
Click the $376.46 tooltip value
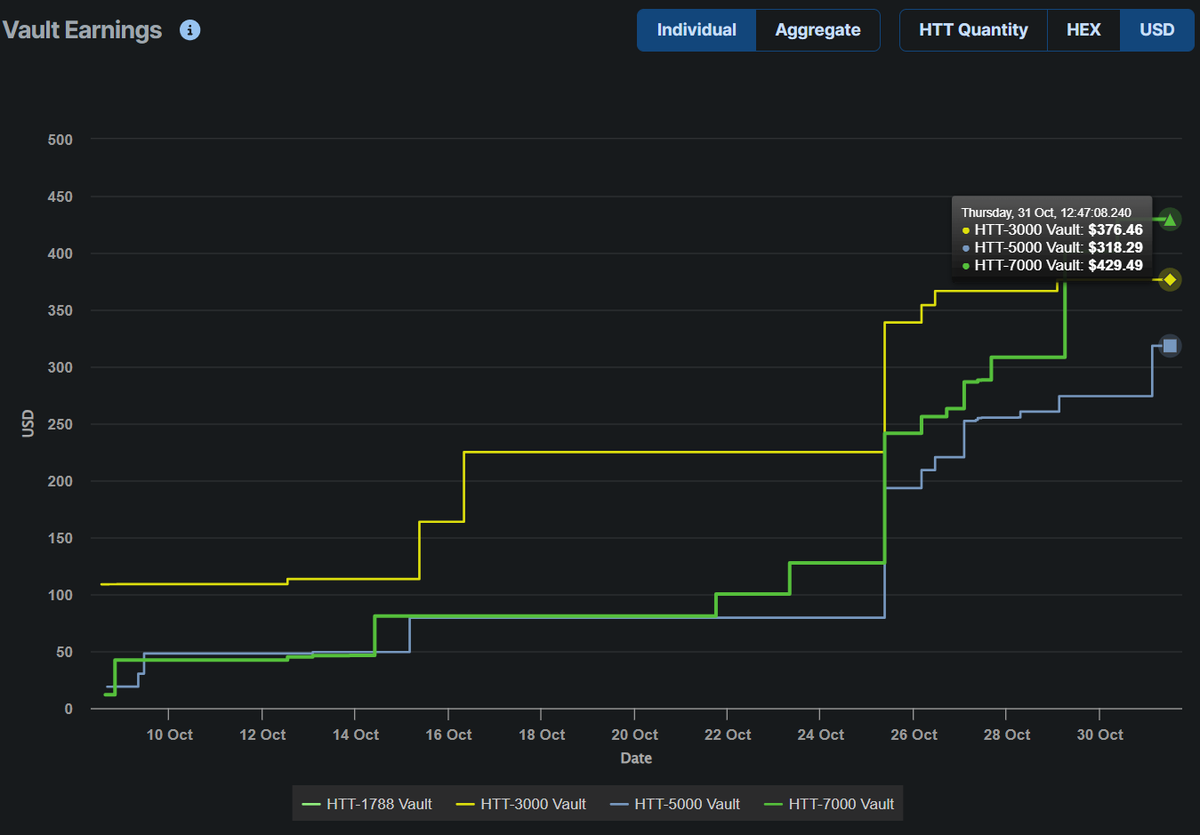pos(1115,229)
